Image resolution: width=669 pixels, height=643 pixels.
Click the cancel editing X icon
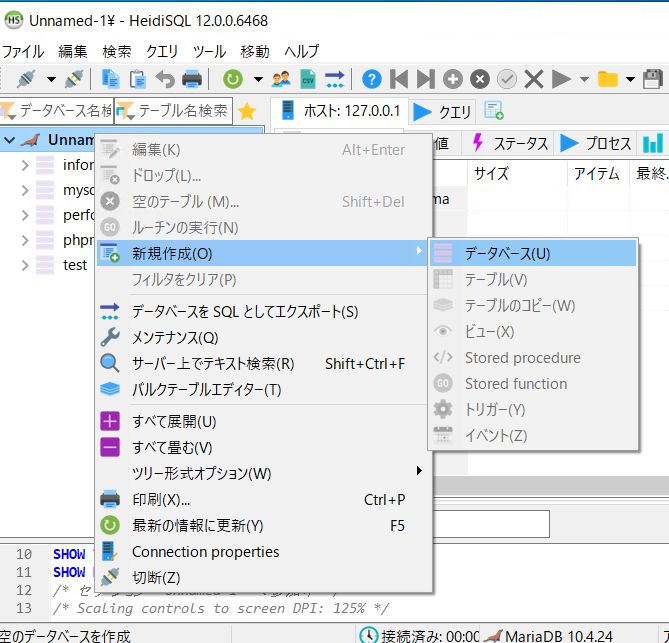[534, 79]
